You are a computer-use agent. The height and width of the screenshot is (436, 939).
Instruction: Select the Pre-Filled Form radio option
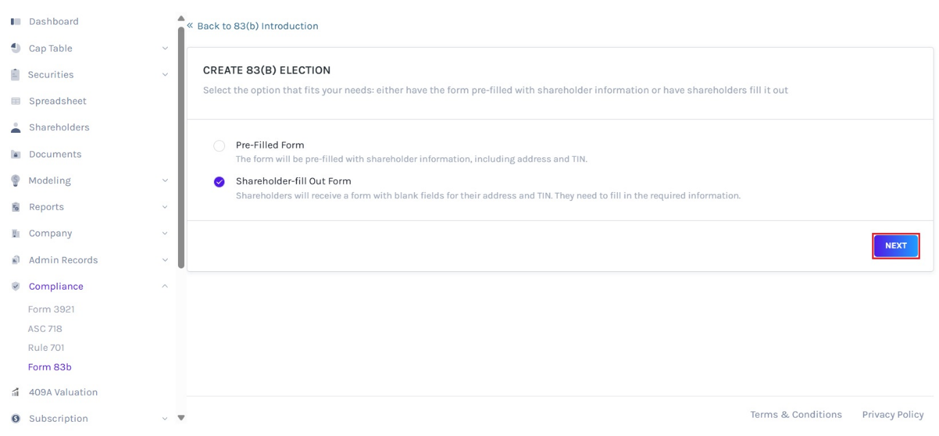click(219, 146)
